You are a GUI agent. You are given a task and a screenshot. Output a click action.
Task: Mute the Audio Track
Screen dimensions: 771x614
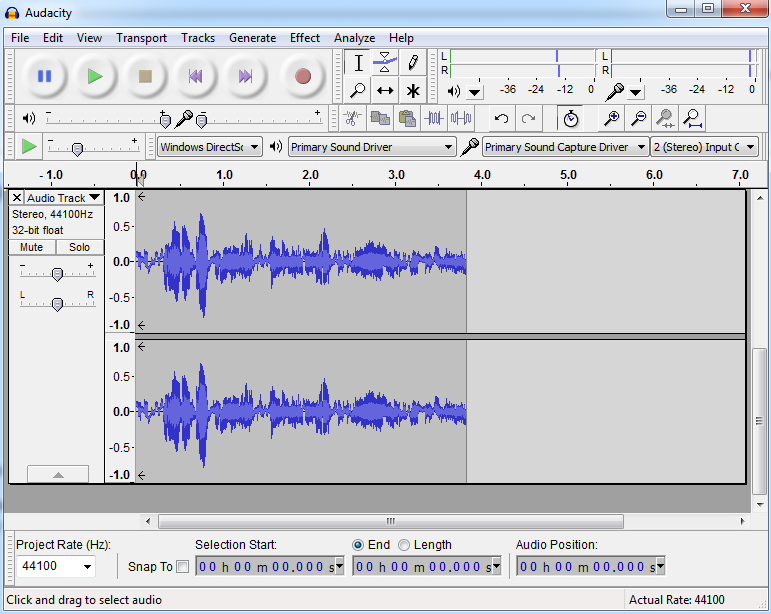[31, 247]
